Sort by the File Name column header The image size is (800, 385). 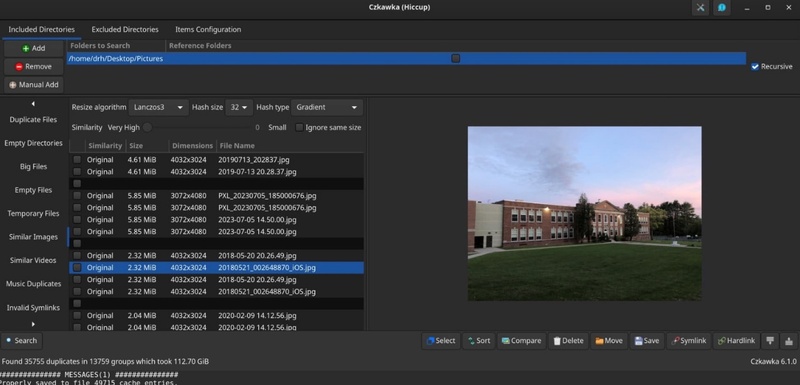click(290, 146)
